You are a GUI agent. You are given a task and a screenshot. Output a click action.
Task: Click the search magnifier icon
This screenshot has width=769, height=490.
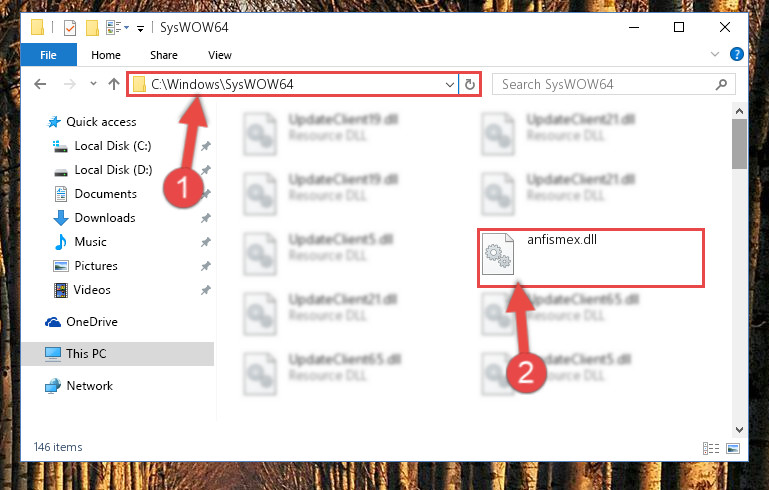(x=721, y=84)
